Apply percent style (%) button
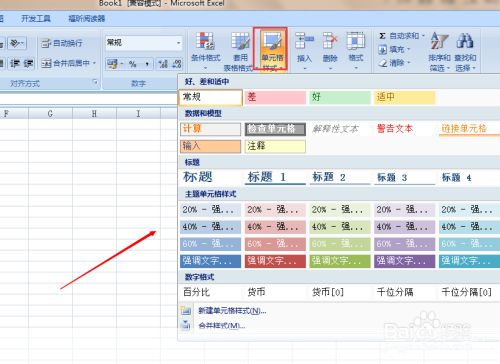This screenshot has height=364, width=500. point(133,64)
